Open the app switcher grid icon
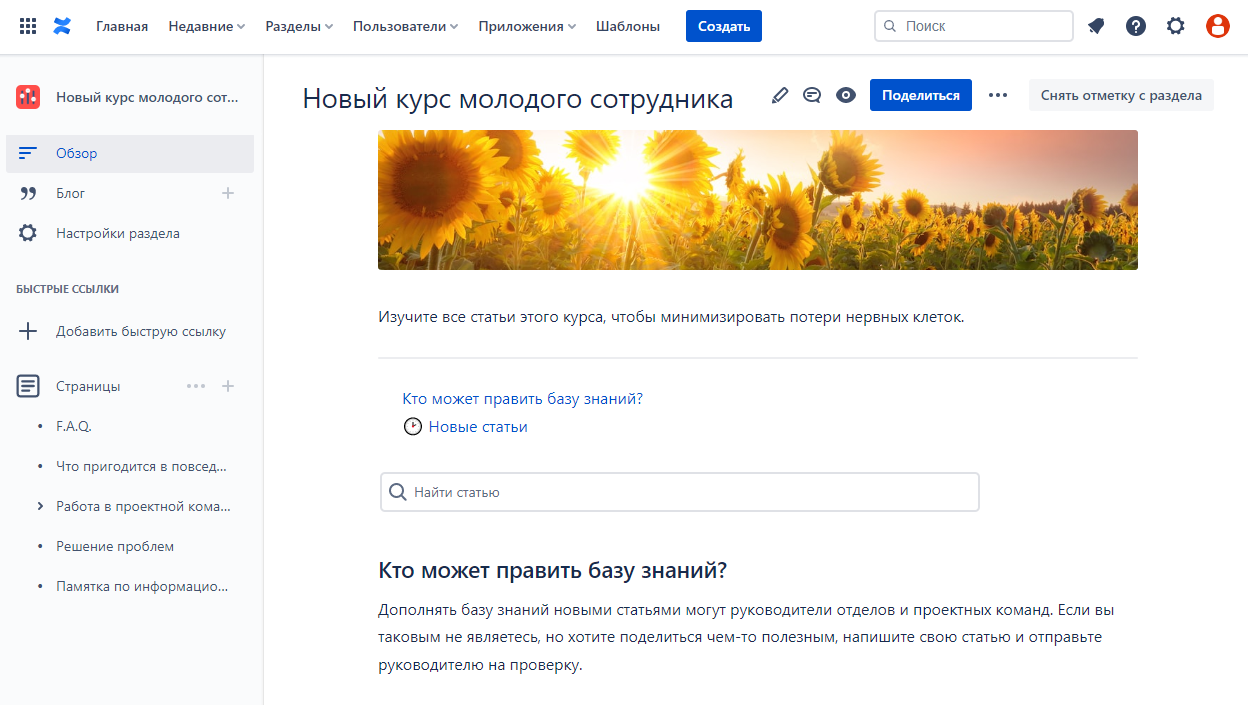 tap(28, 26)
